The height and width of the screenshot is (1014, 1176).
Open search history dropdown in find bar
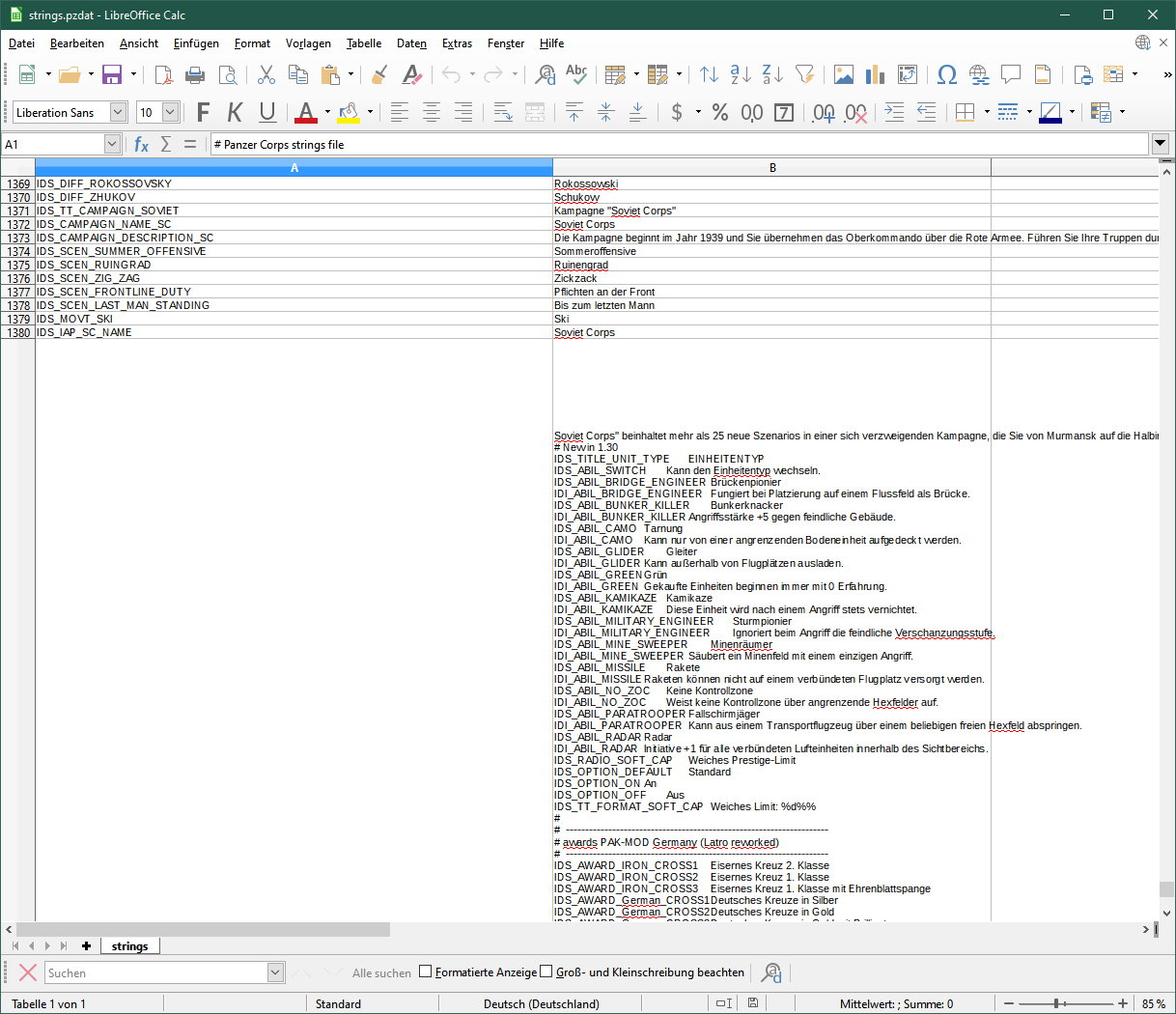pyautogui.click(x=275, y=972)
